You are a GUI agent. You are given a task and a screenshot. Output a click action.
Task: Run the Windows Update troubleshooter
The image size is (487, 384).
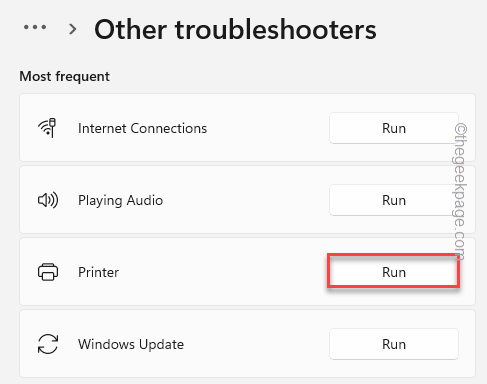coord(394,344)
